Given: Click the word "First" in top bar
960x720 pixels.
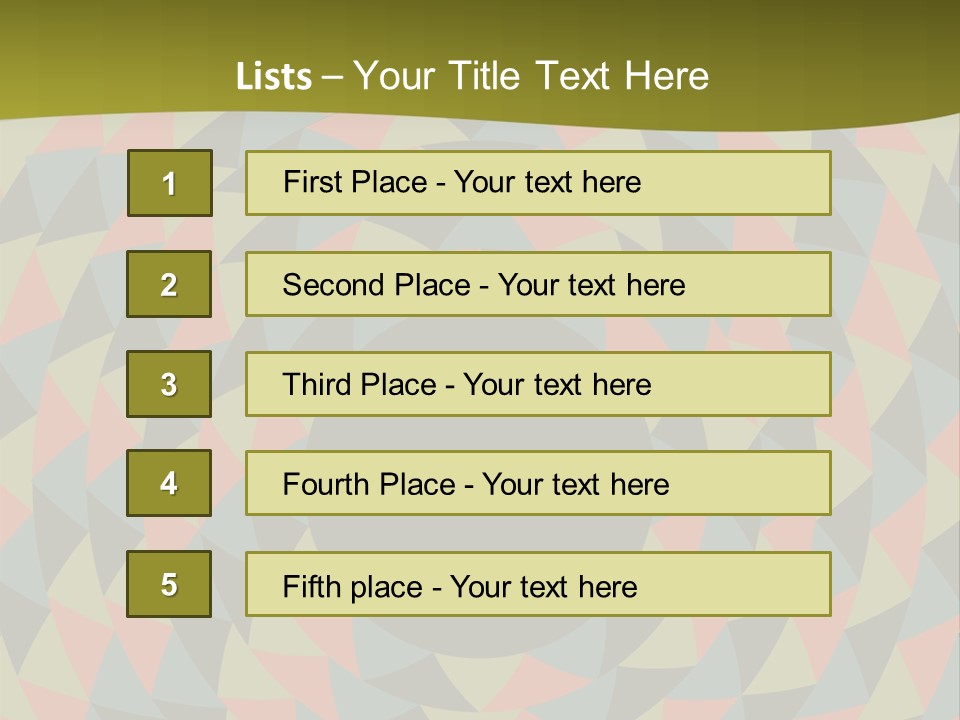Looking at the screenshot, I should pyautogui.click(x=311, y=182).
